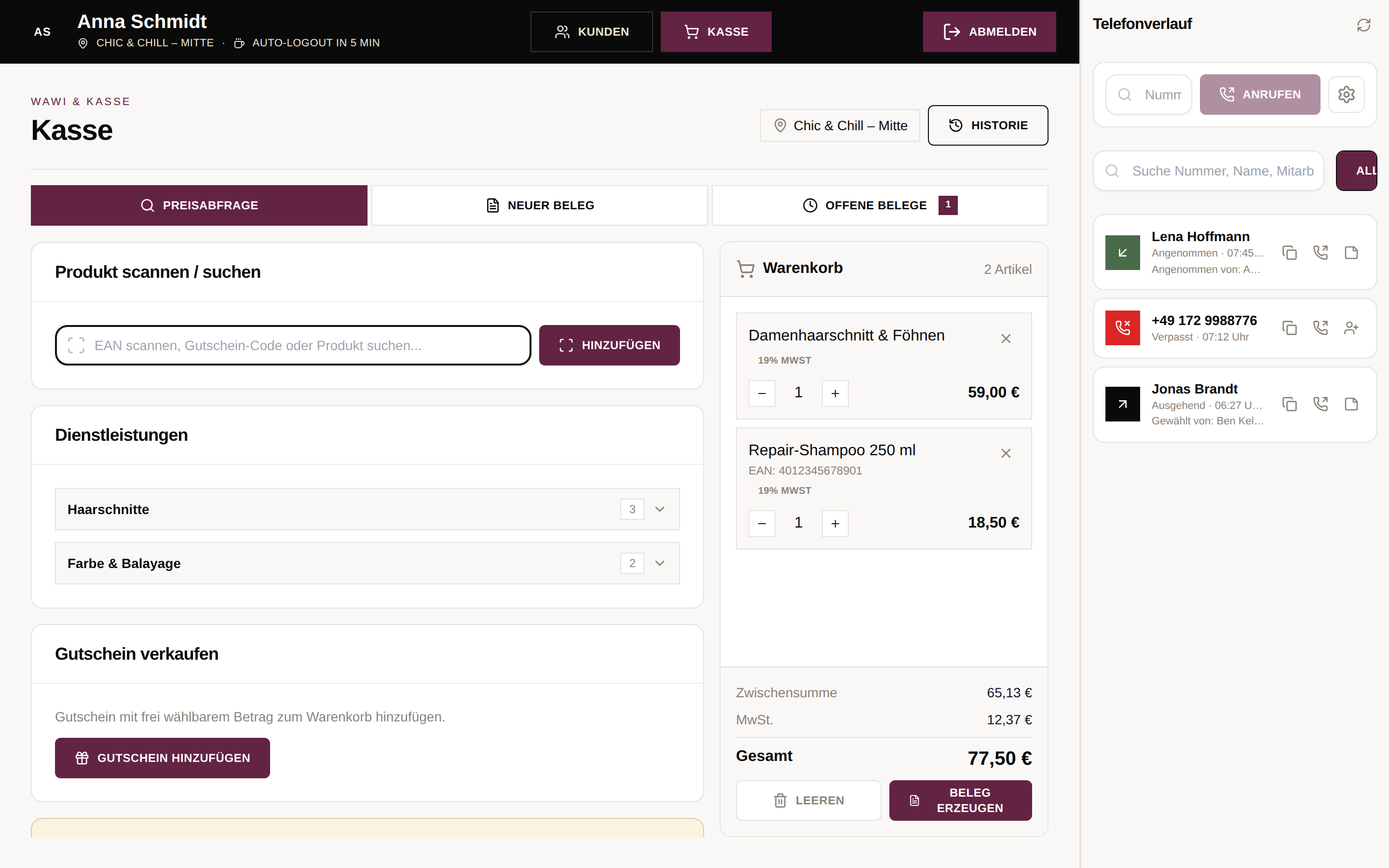Viewport: 1389px width, 868px height.
Task: Switch to the Preisabfrage tab
Action: 199,205
